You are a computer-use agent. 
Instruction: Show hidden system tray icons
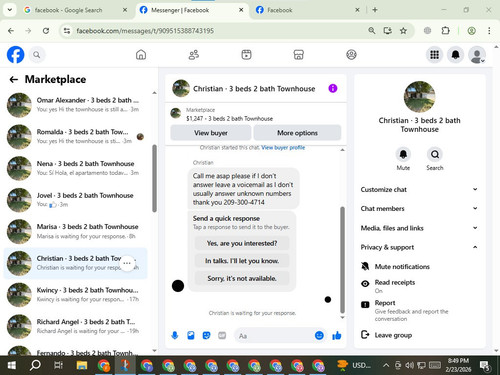pos(386,365)
